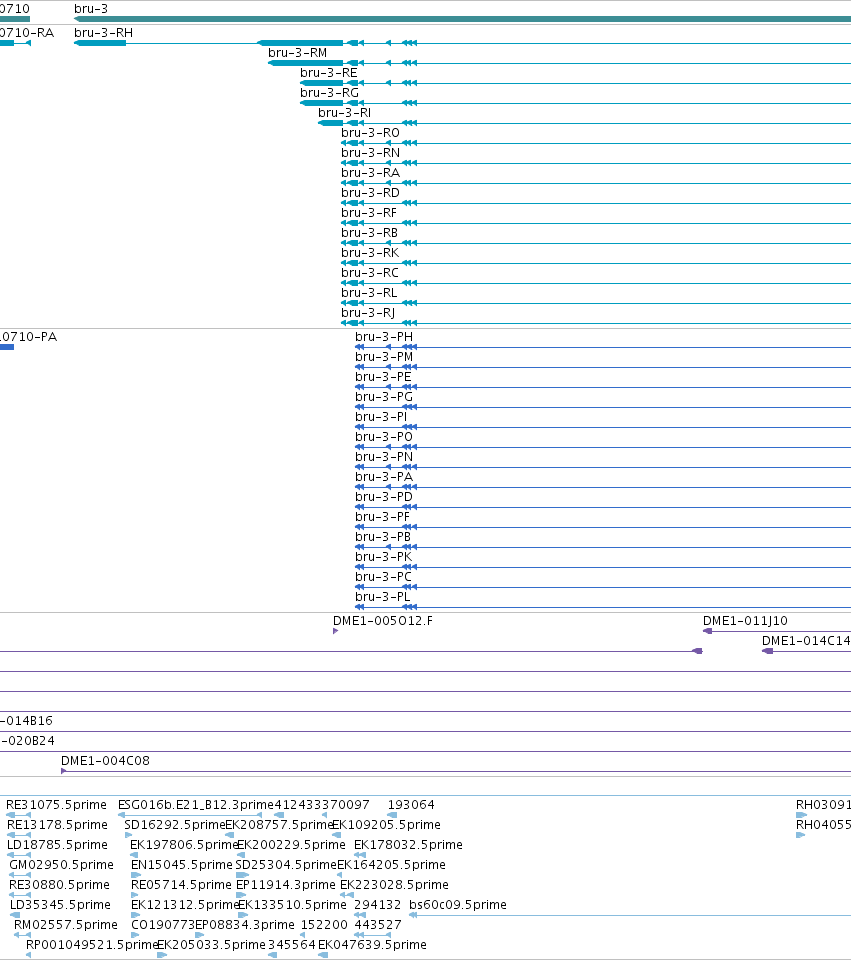
Task: Click the RM02557.5prime EST label
Action: pos(66,925)
